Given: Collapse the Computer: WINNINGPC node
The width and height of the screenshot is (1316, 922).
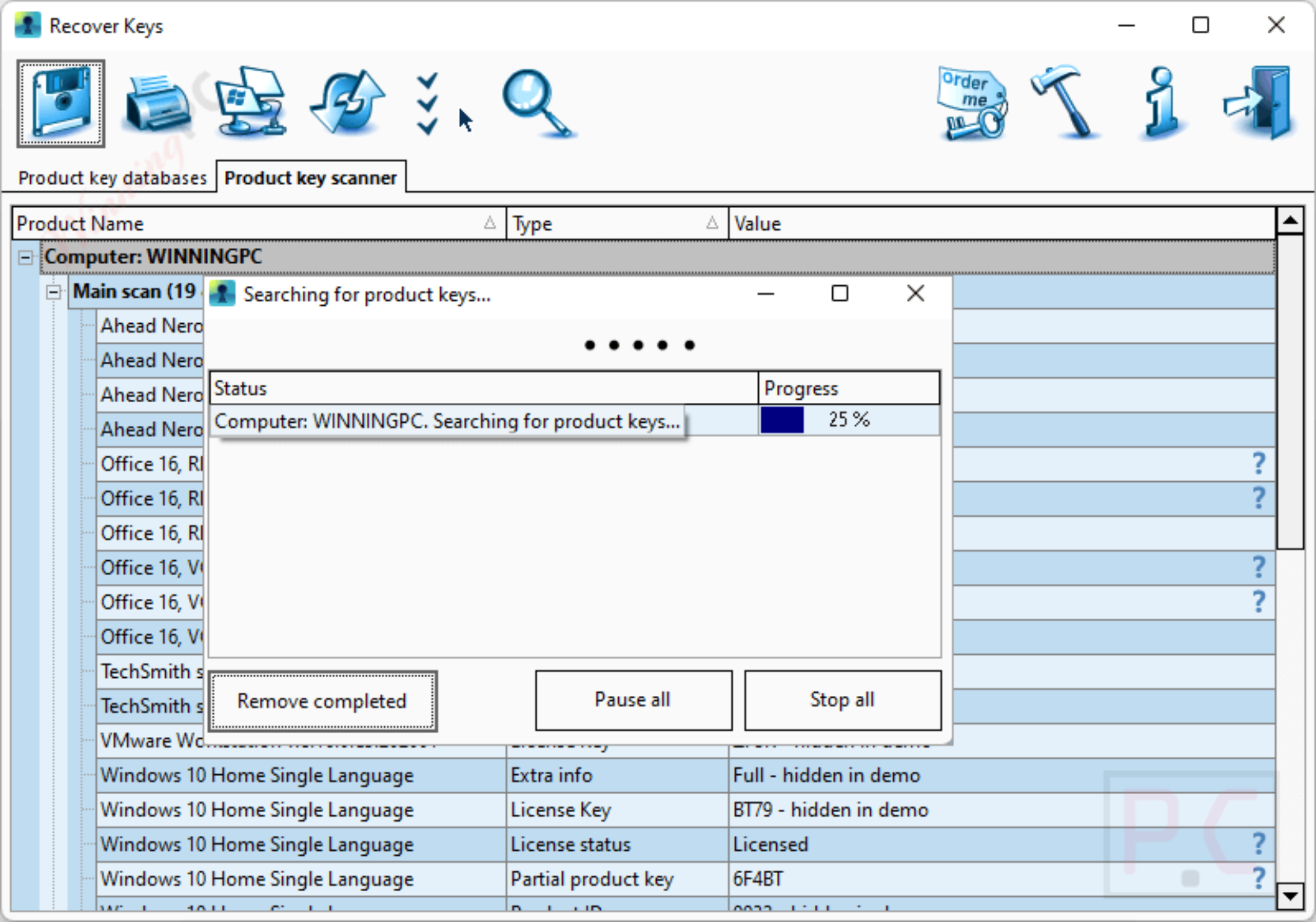Looking at the screenshot, I should (25, 258).
